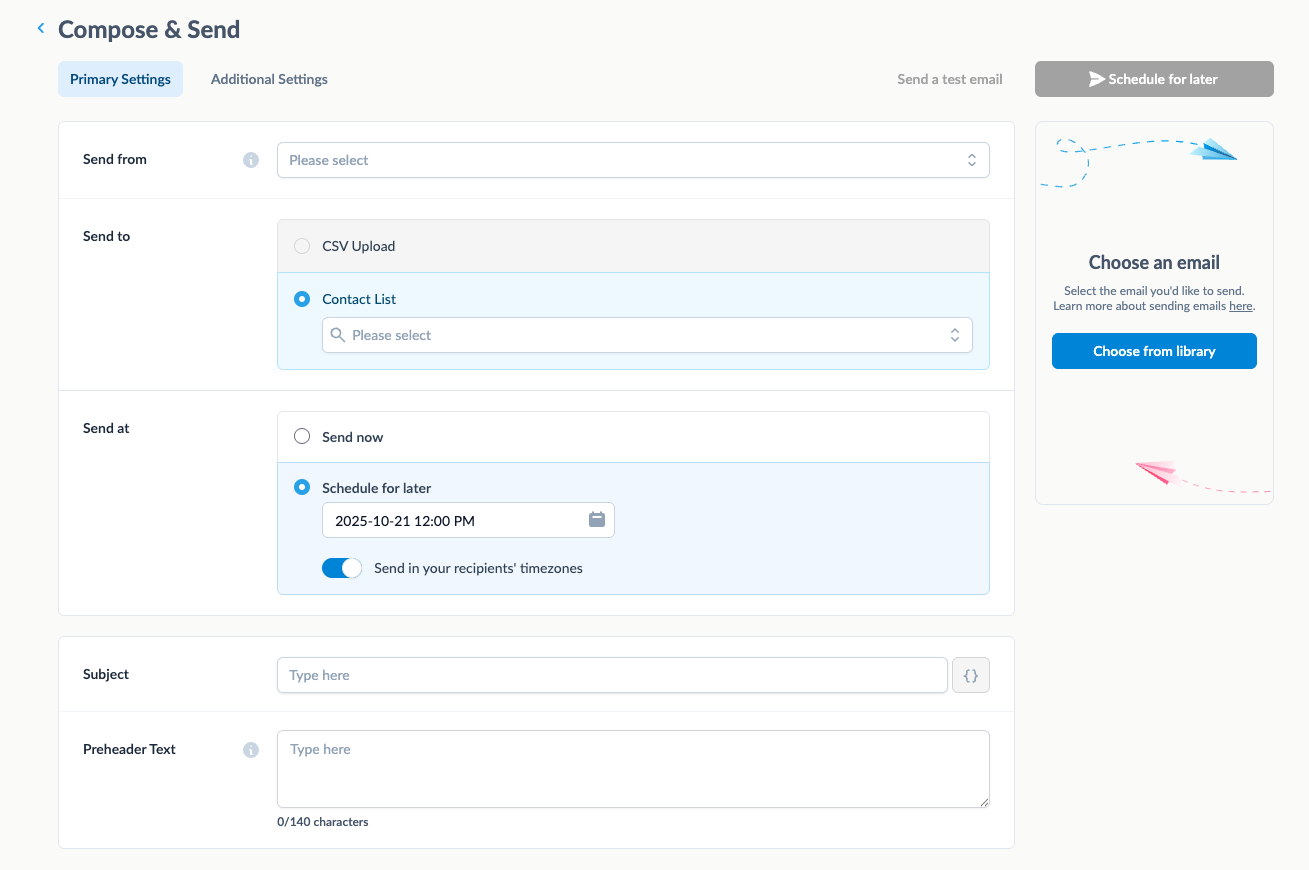The height and width of the screenshot is (870, 1309).
Task: Click the blue paper airplane illustration
Action: 1214,150
